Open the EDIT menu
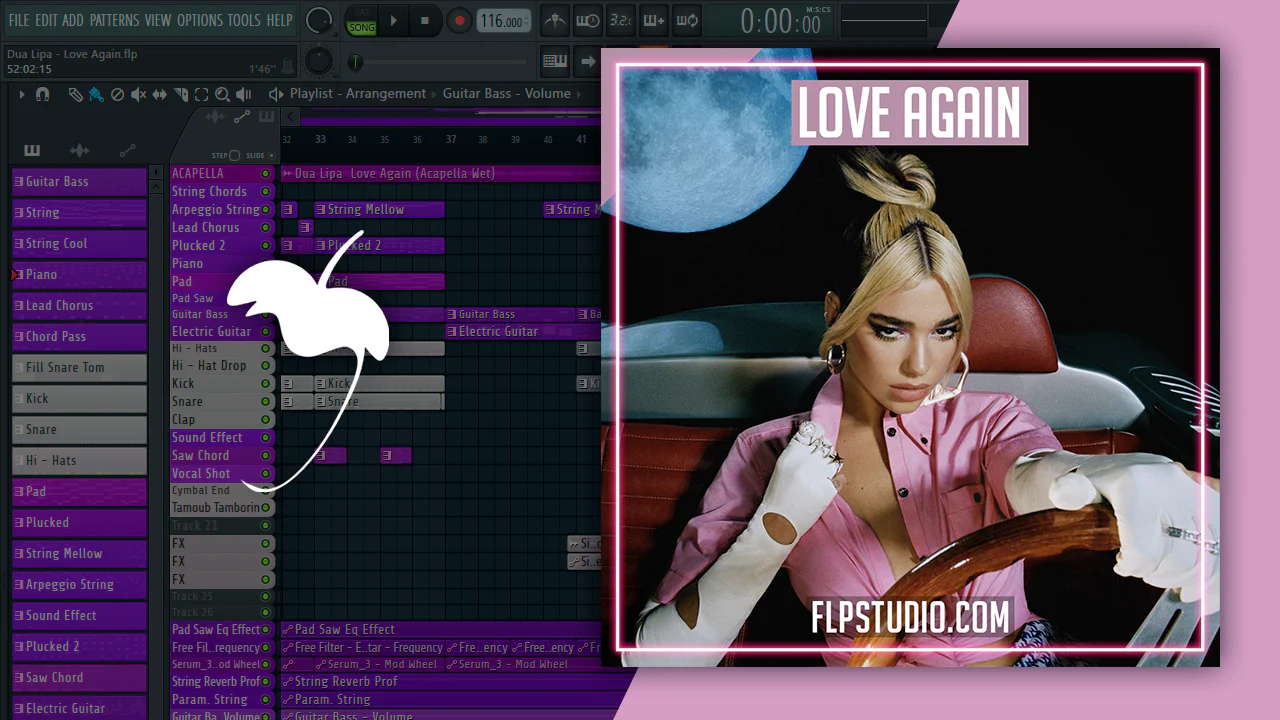The height and width of the screenshot is (720, 1280). (46, 20)
